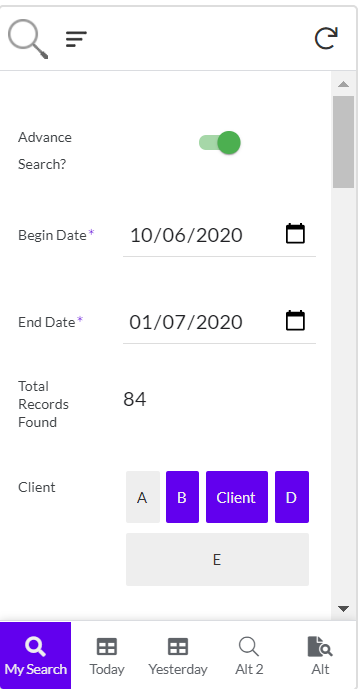The width and height of the screenshot is (363, 689).
Task: Toggle client option A
Action: coord(143,497)
